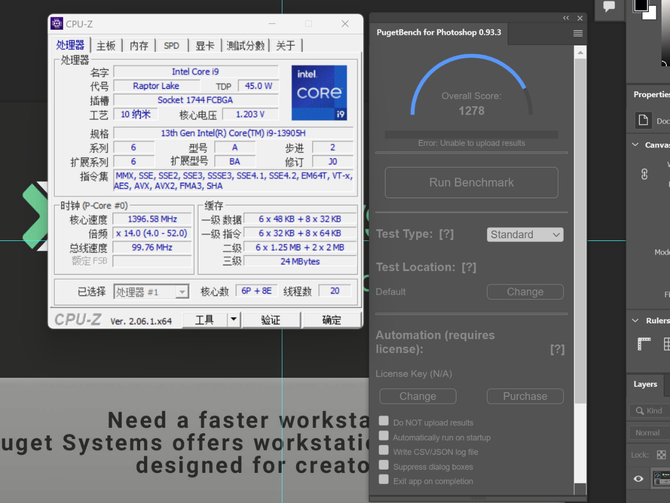
Task: Click the Raptor Lake code name value
Action: click(156, 86)
